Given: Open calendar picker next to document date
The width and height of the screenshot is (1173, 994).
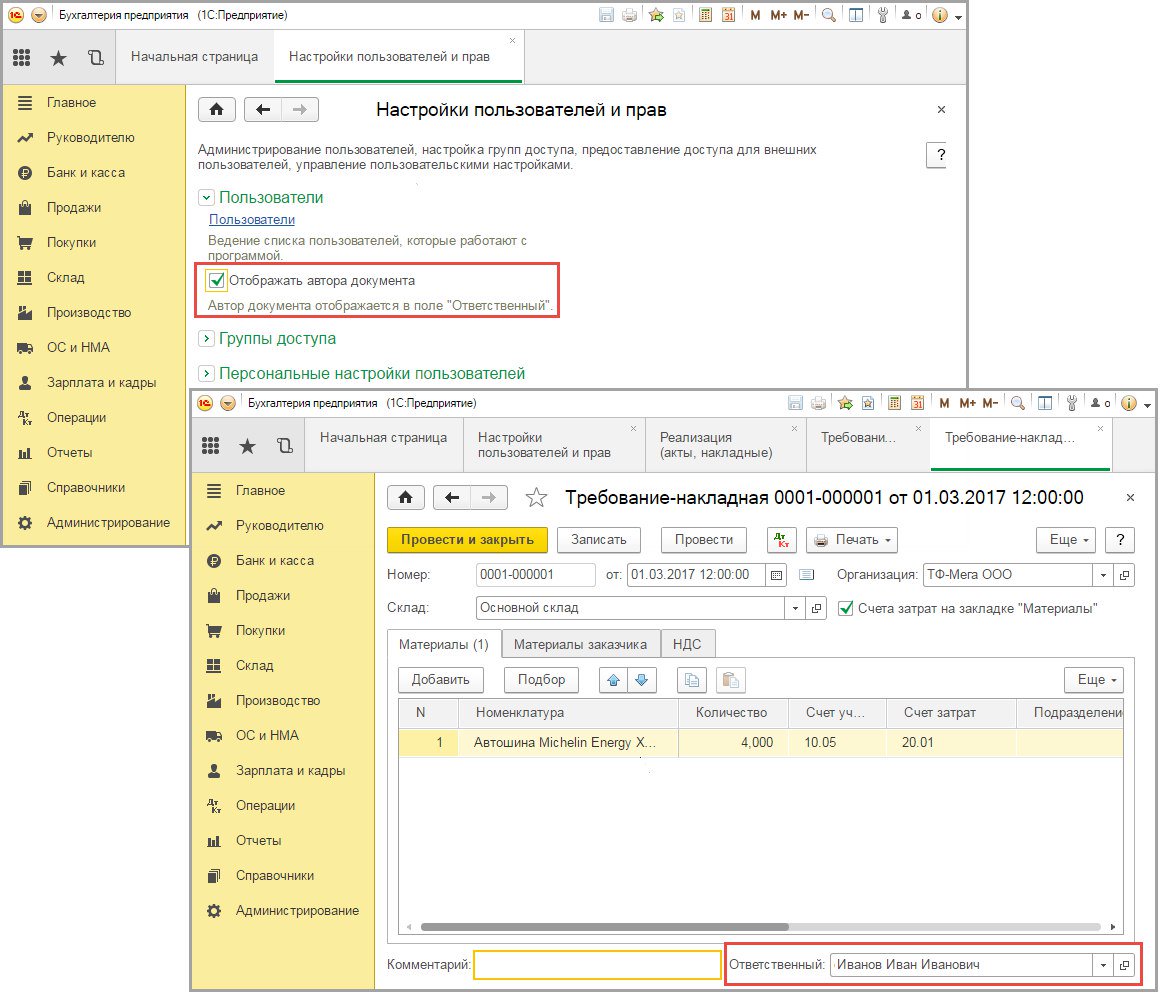Looking at the screenshot, I should pos(777,574).
